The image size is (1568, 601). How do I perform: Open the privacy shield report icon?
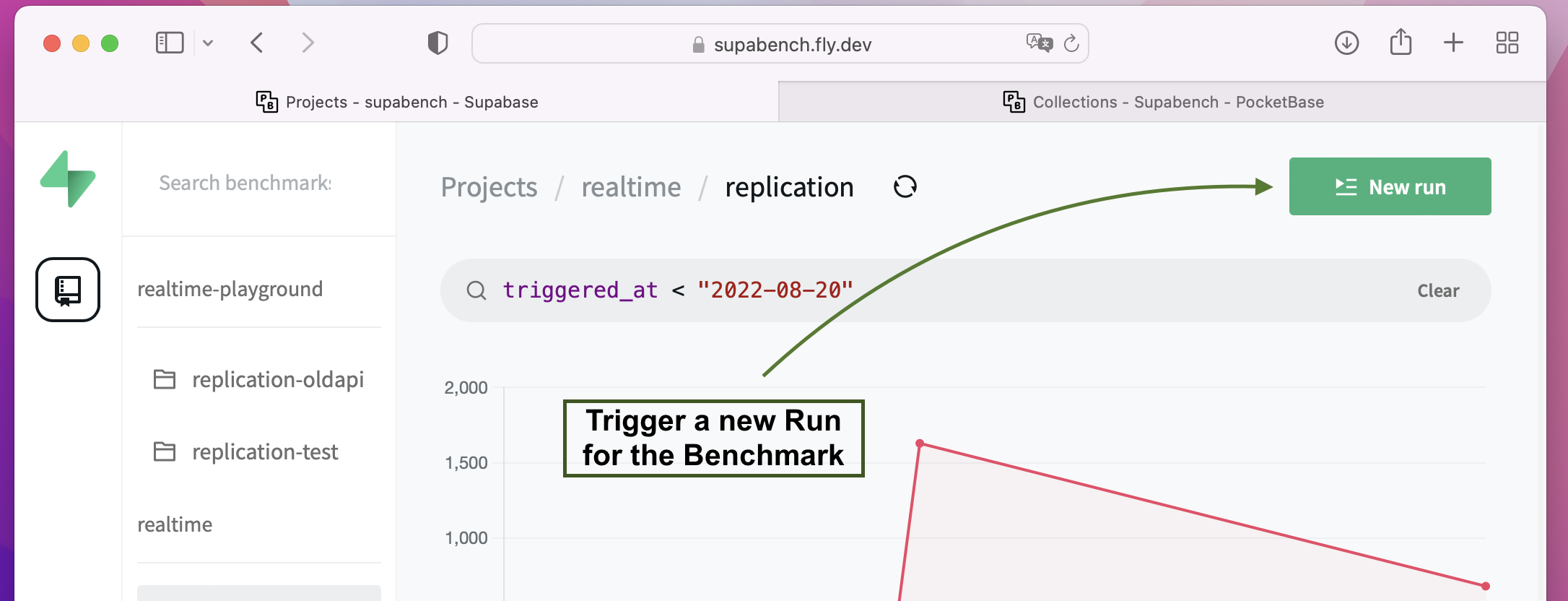(437, 43)
